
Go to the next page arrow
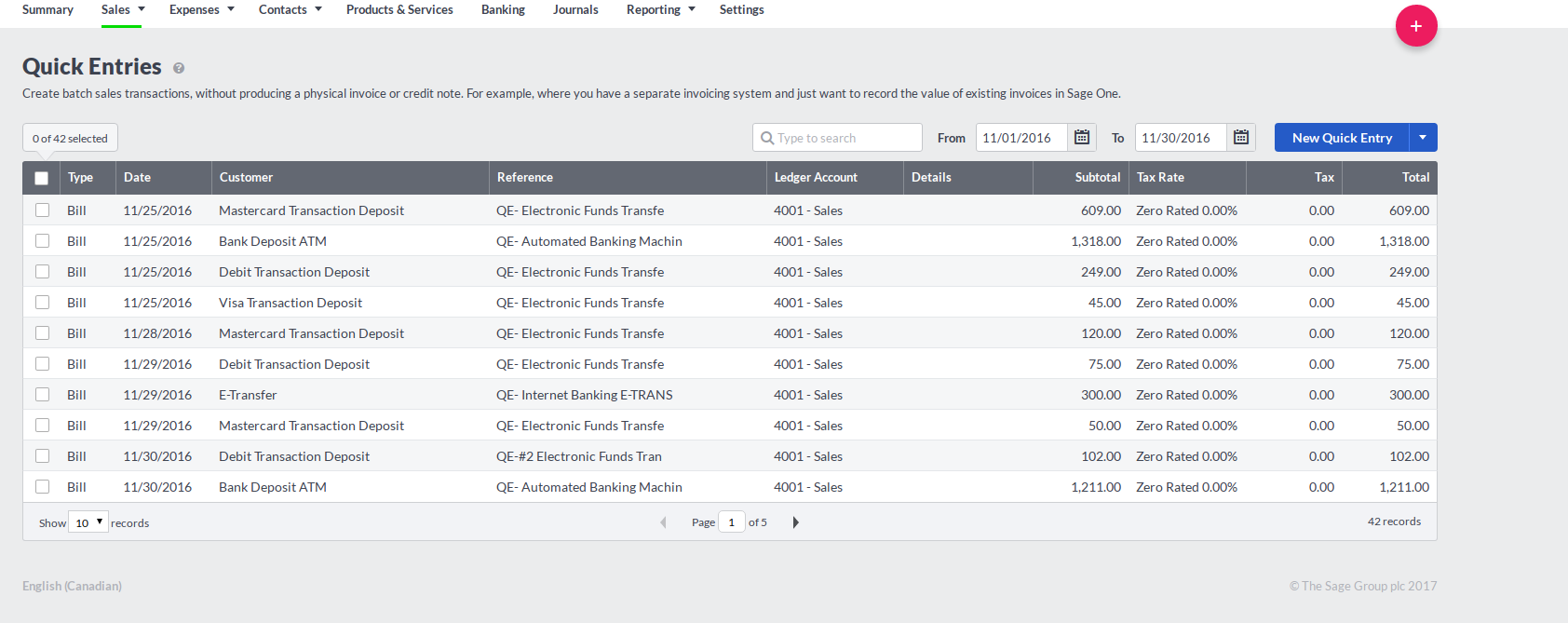tap(795, 522)
